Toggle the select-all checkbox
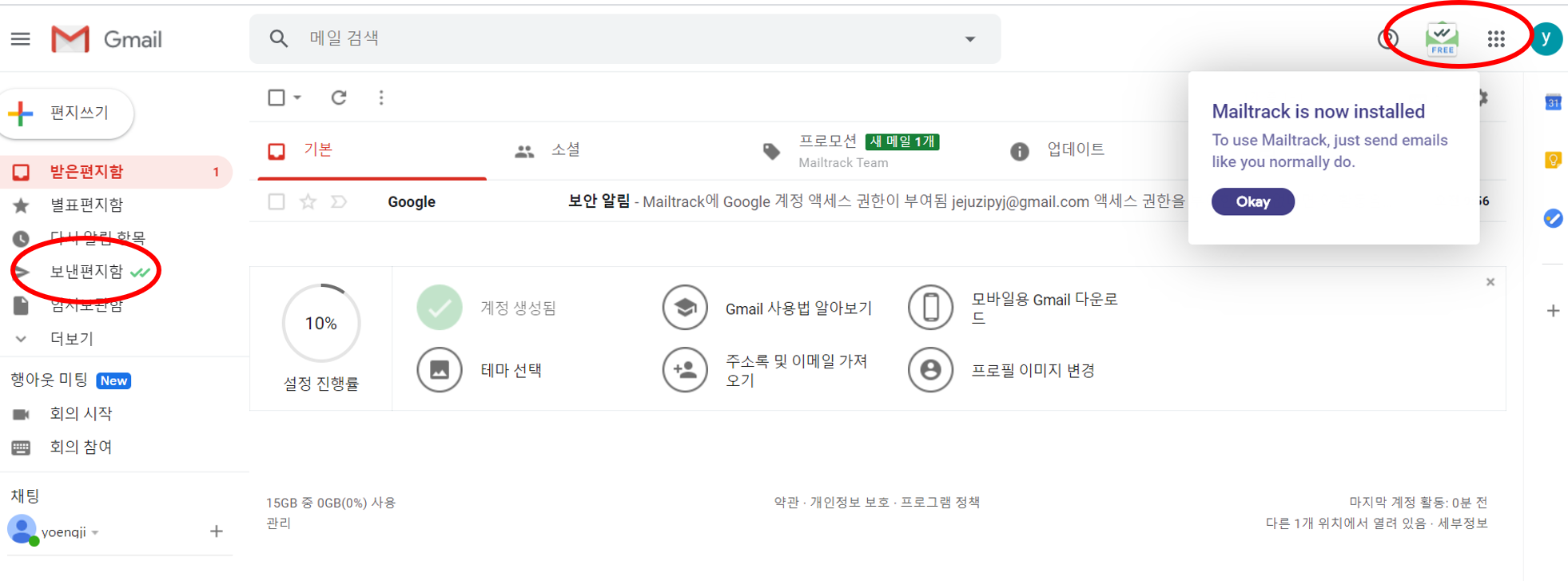The width and height of the screenshot is (1568, 581). 277,97
